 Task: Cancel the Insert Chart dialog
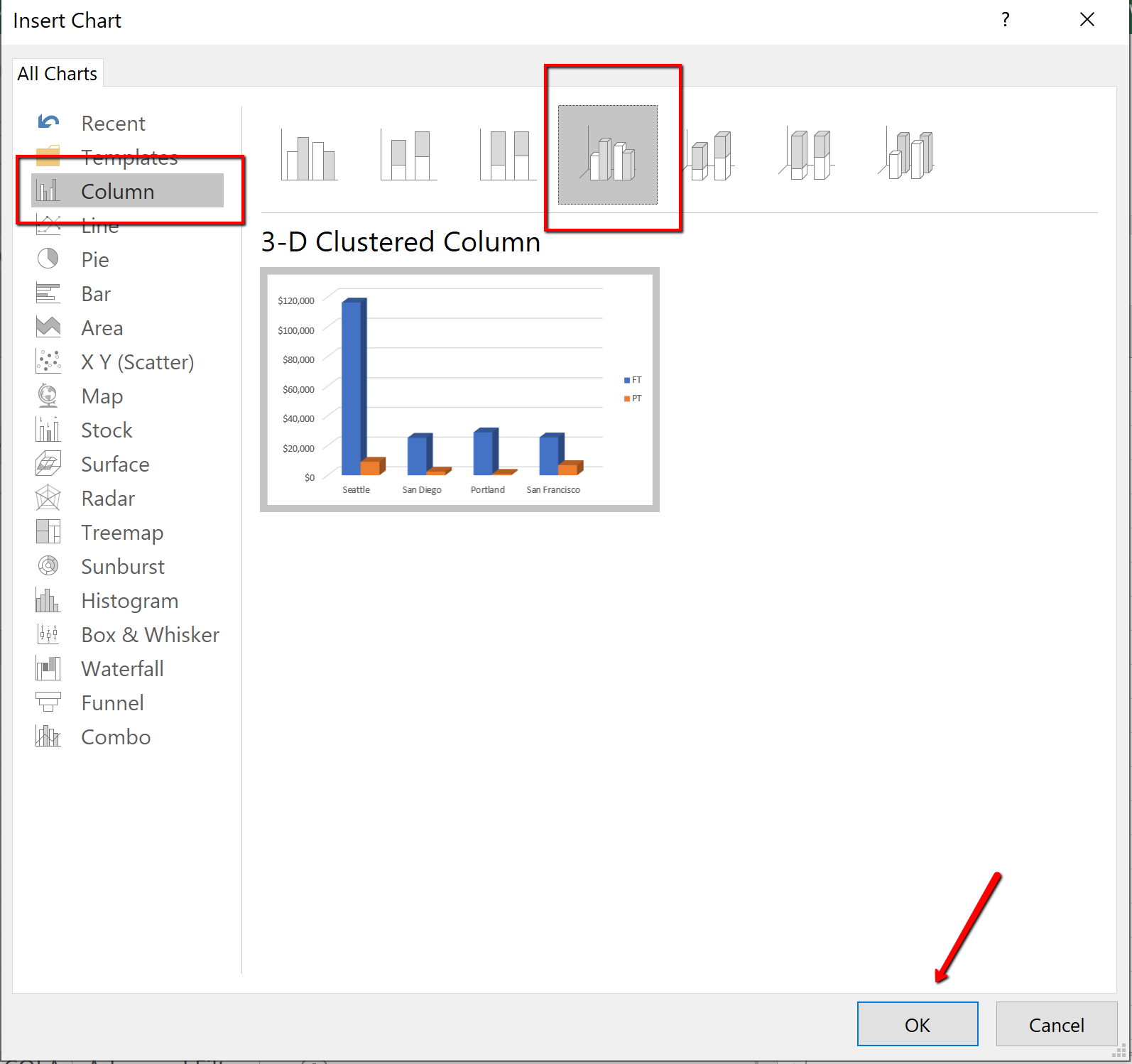pos(1057,1024)
